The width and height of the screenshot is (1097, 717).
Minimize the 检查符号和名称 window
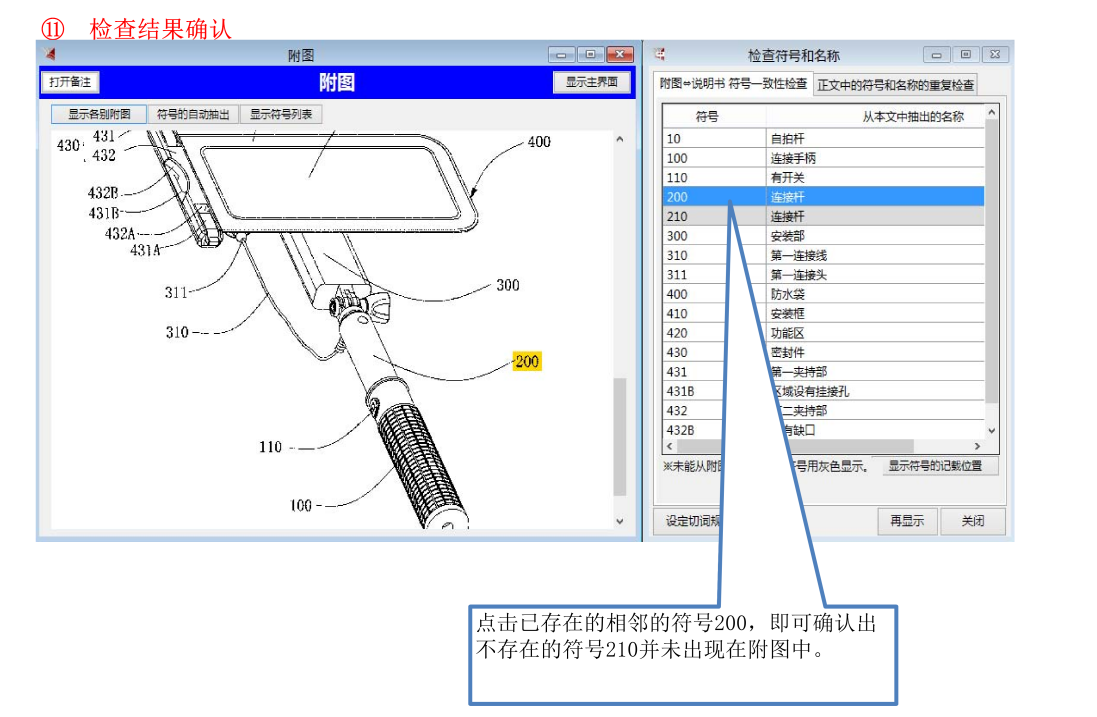[x=936, y=55]
